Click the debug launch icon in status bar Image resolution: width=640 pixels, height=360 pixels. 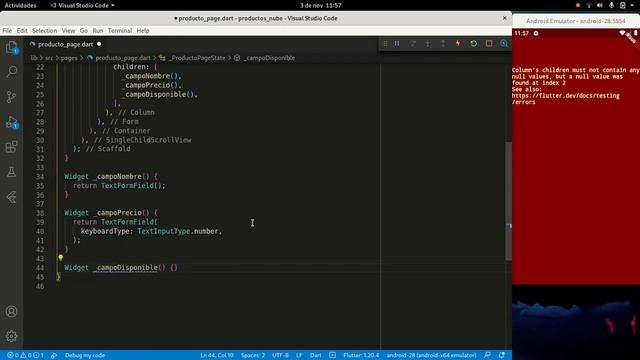tap(54, 355)
